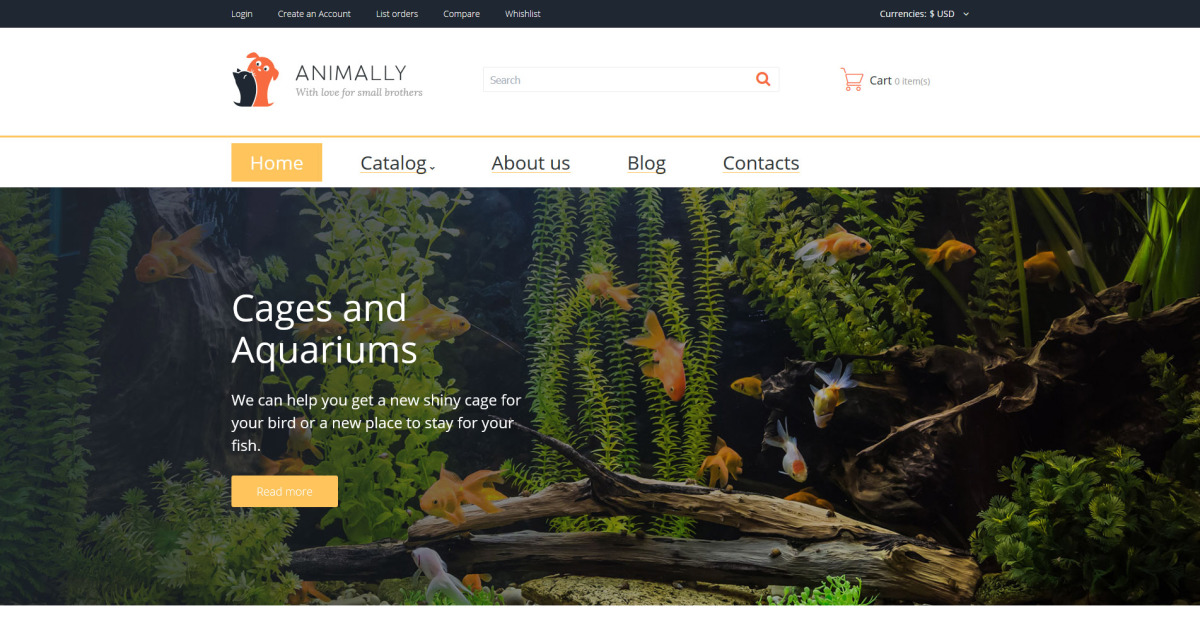Select the Home menu tab
The height and width of the screenshot is (627, 1200).
point(277,163)
